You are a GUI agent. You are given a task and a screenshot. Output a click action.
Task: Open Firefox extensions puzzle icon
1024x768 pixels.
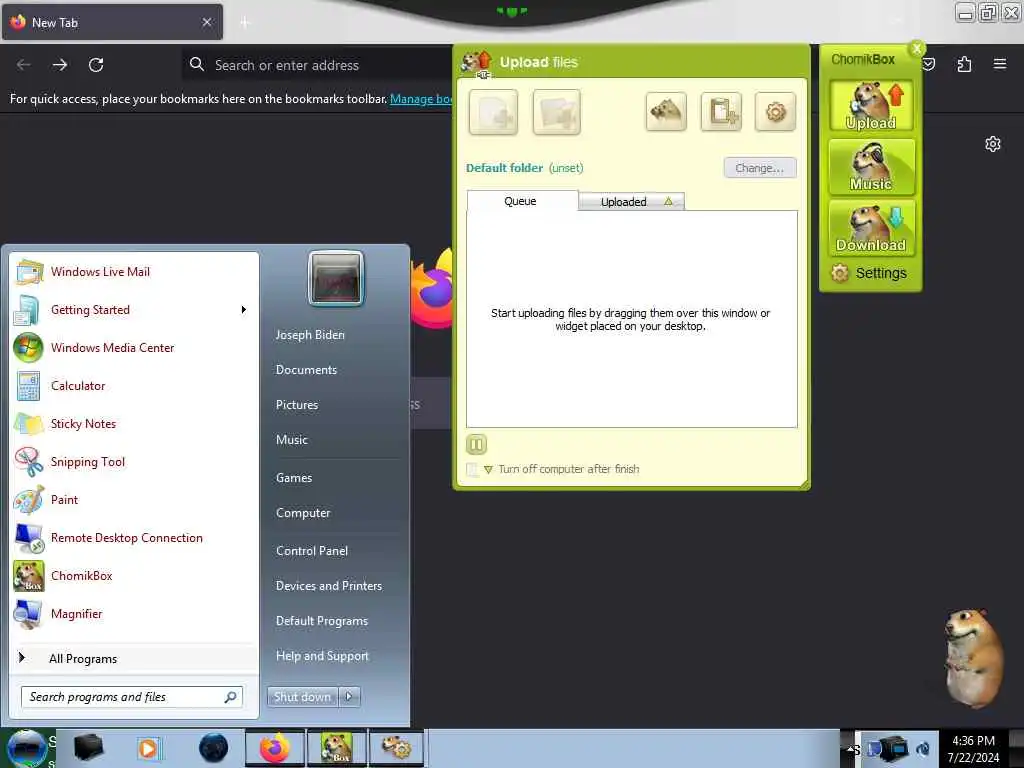pyautogui.click(x=964, y=64)
